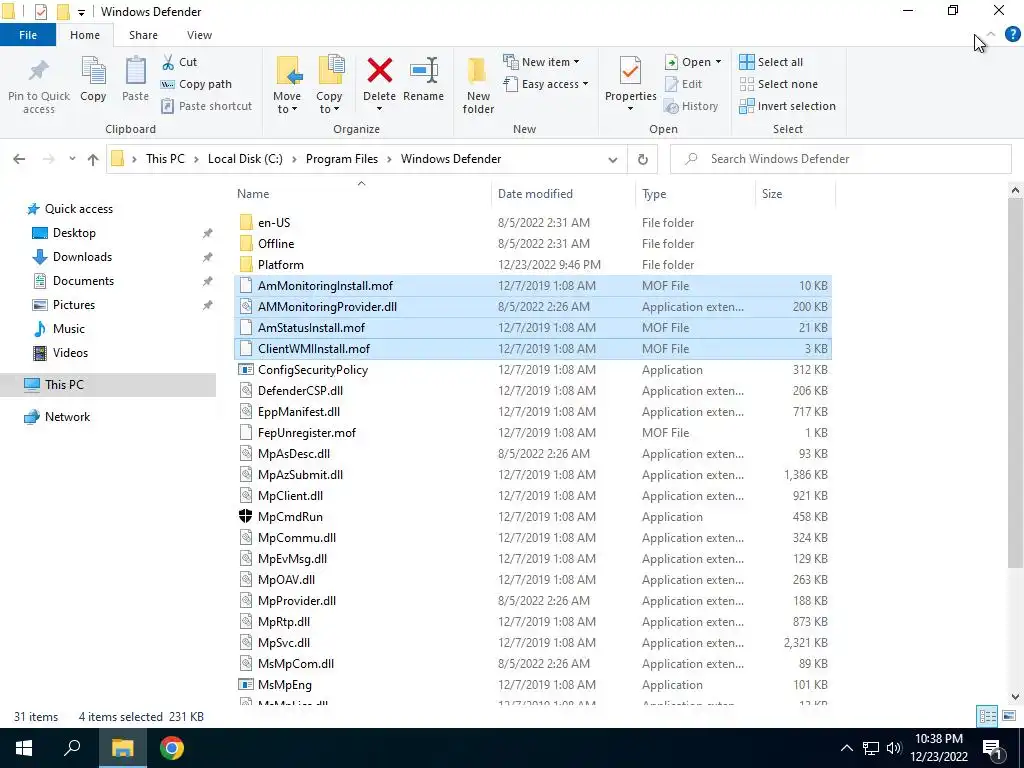Open address bar history dropdown
Screen dimensions: 1024x768
pos(613,159)
